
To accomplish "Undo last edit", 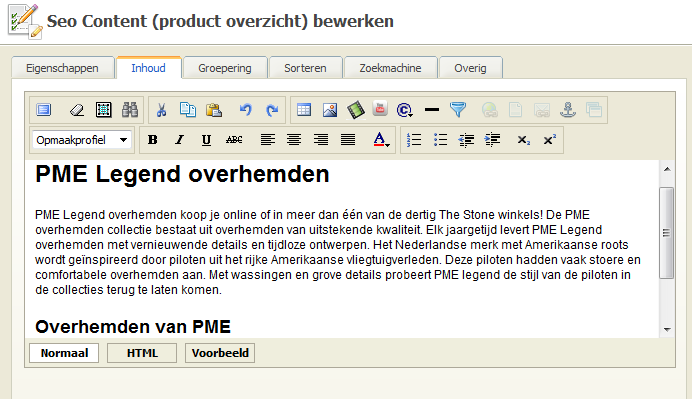I will (x=246, y=109).
